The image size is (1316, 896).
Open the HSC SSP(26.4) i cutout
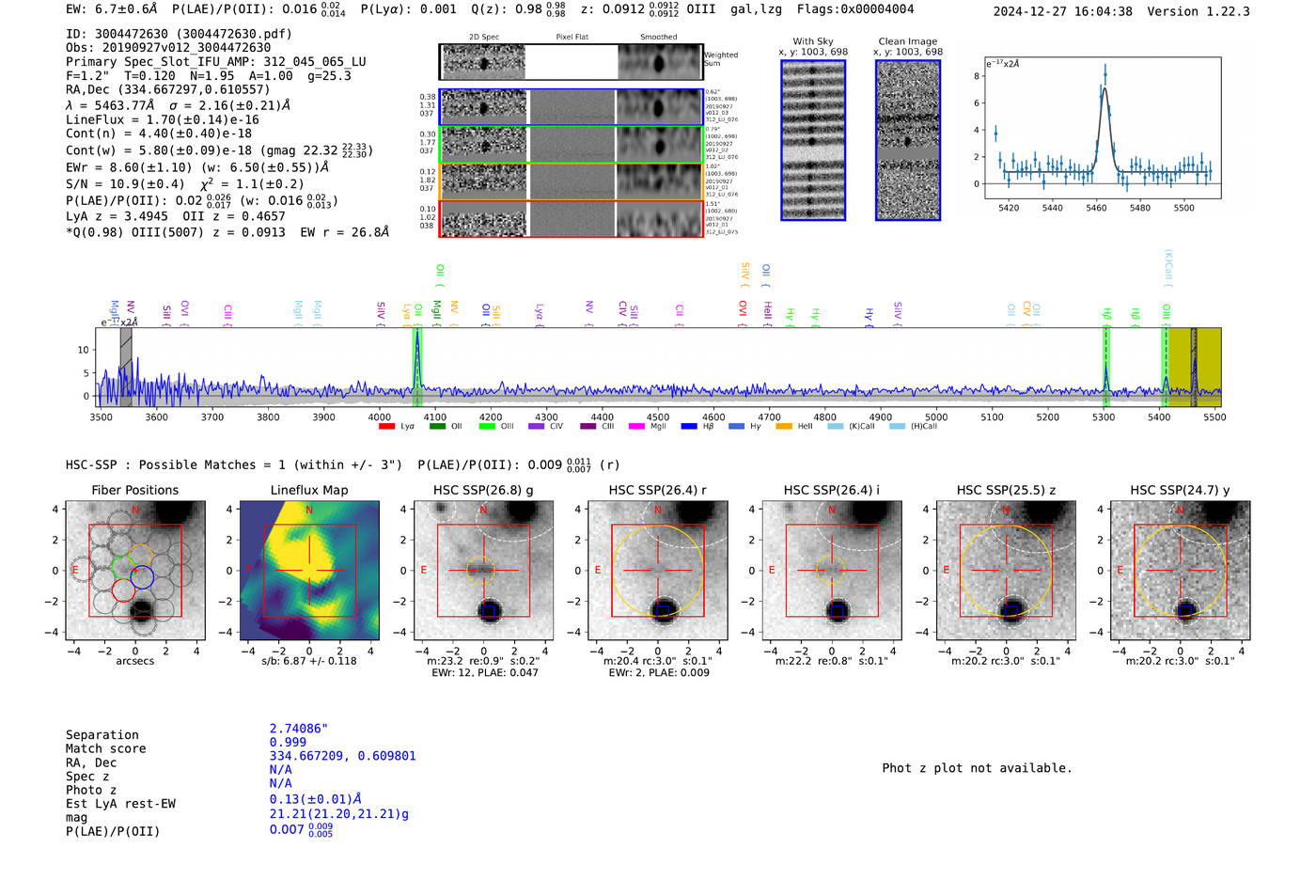click(832, 570)
